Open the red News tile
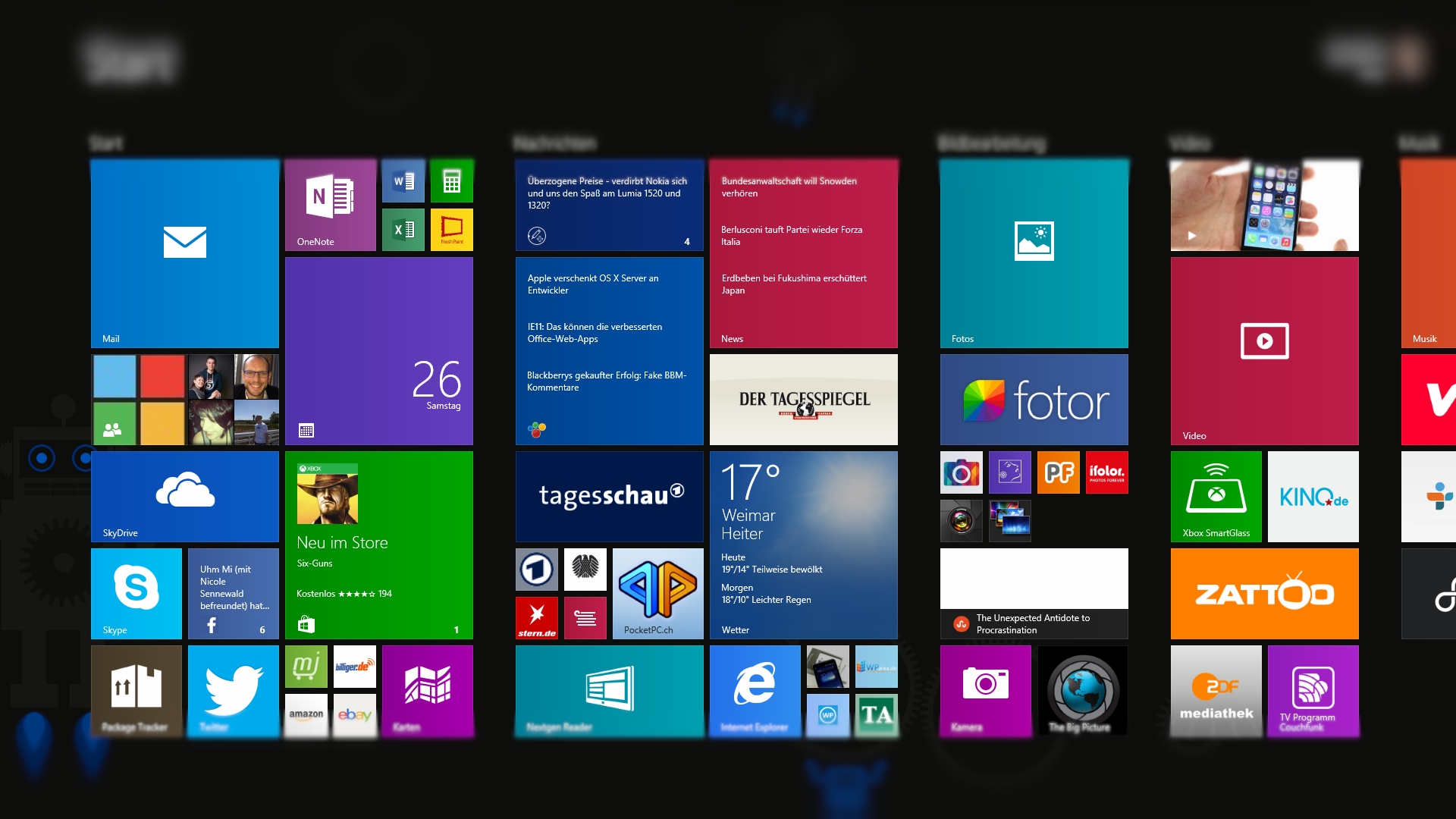Image resolution: width=1456 pixels, height=819 pixels. 804,253
